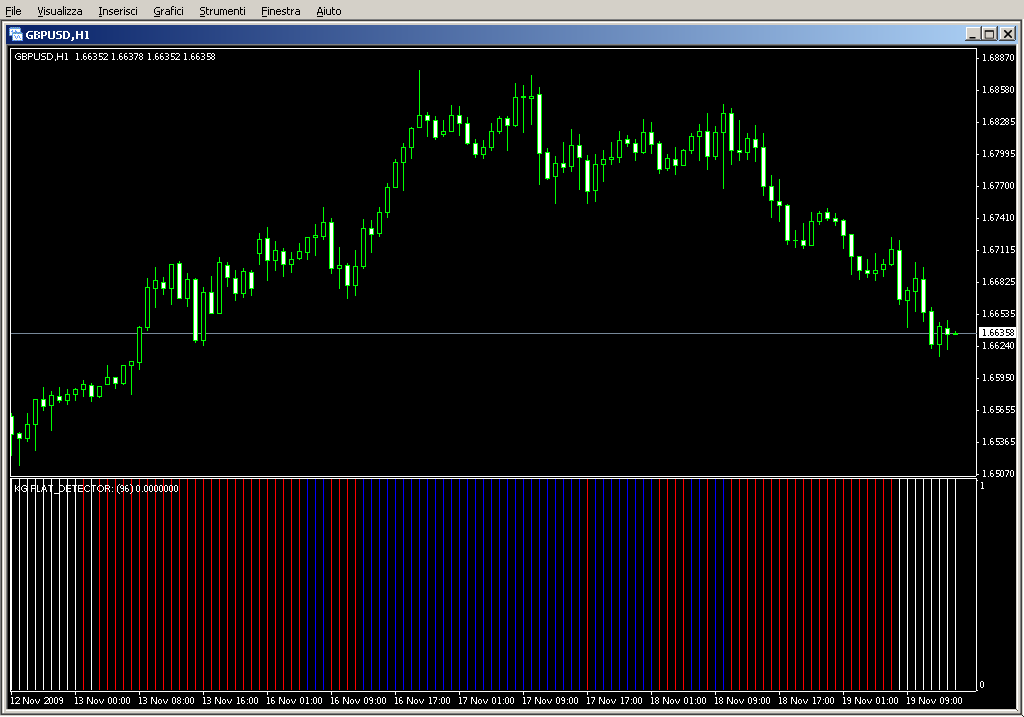The height and width of the screenshot is (717, 1024).
Task: Click the 1.68580 price scale value
Action: pos(998,89)
